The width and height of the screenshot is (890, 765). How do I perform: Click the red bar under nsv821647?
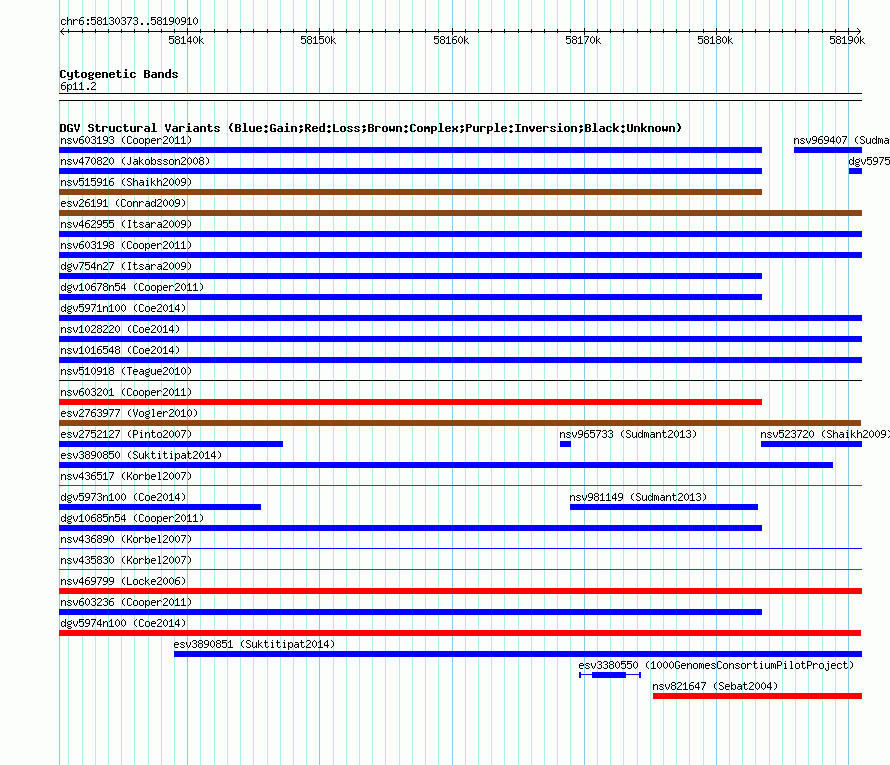point(757,696)
